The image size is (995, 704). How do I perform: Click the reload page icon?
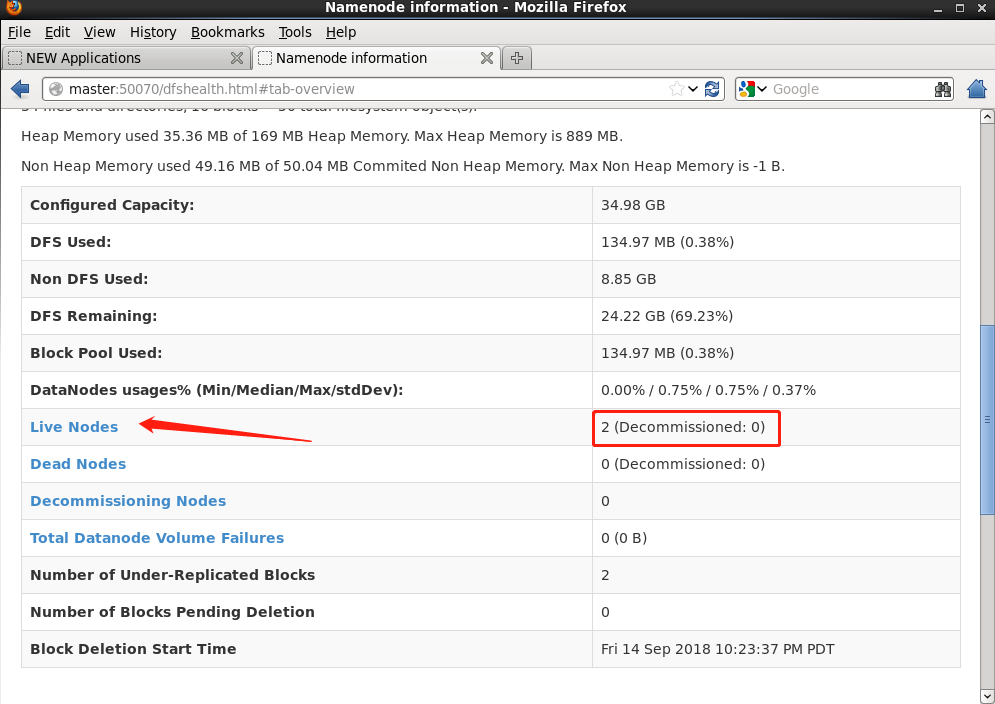712,89
